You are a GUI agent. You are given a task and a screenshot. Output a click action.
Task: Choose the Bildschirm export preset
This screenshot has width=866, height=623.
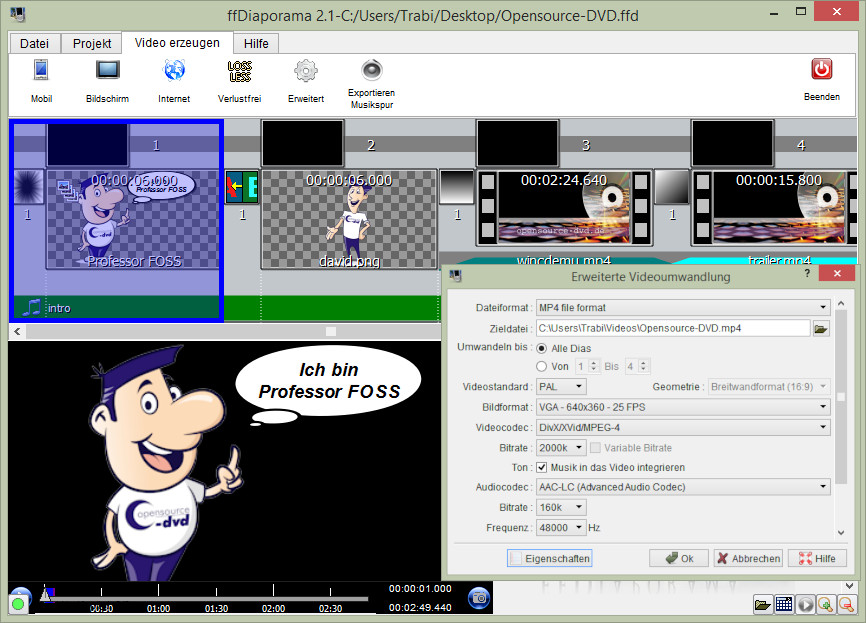[107, 81]
